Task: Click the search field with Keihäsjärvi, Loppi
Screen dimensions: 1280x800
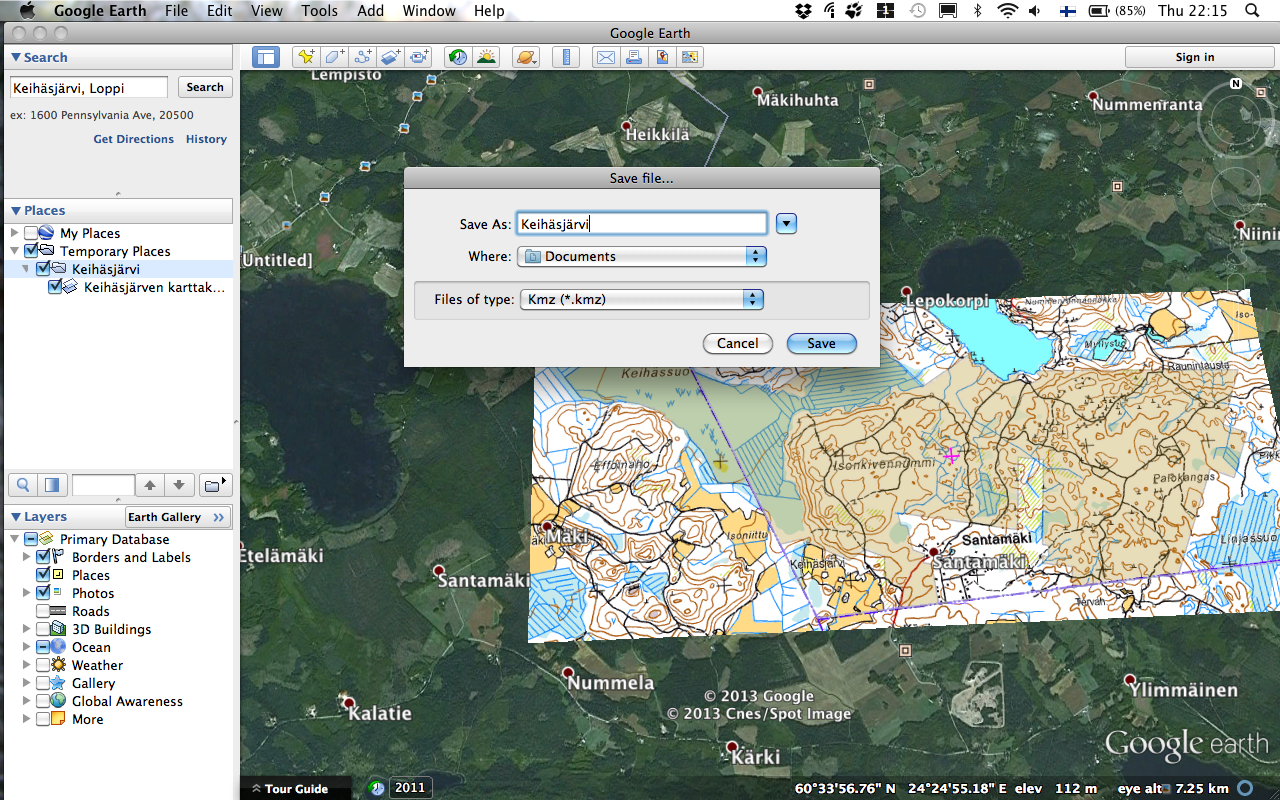Action: pyautogui.click(x=89, y=87)
